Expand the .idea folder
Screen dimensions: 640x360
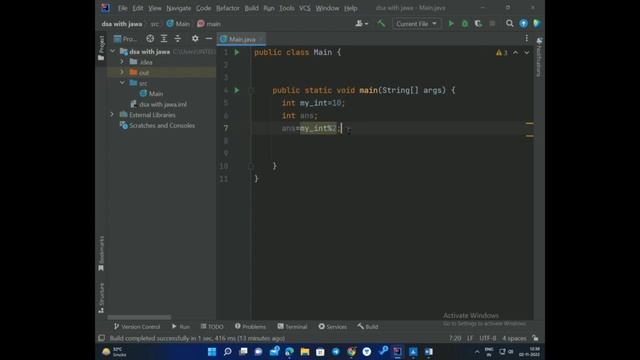pos(122,62)
